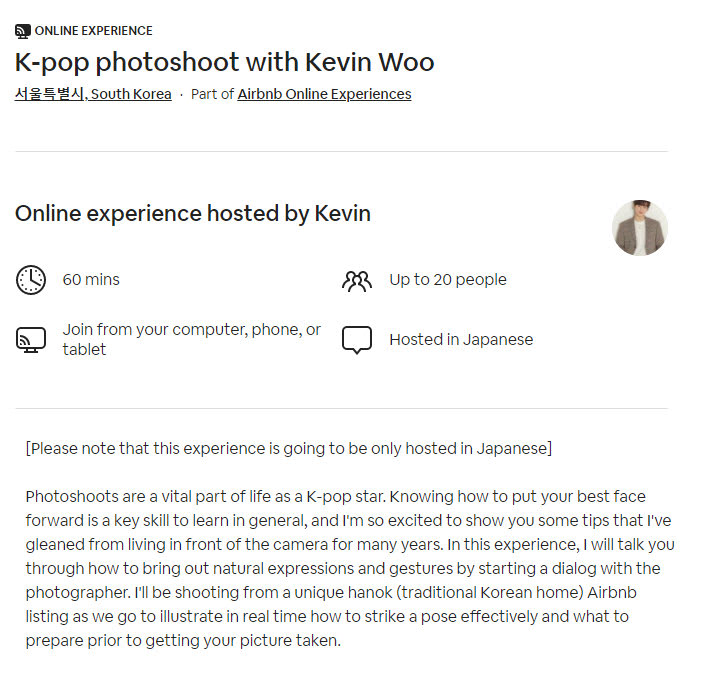Follow the Airbnb Online Experiences link
724x679 pixels.
[x=324, y=94]
